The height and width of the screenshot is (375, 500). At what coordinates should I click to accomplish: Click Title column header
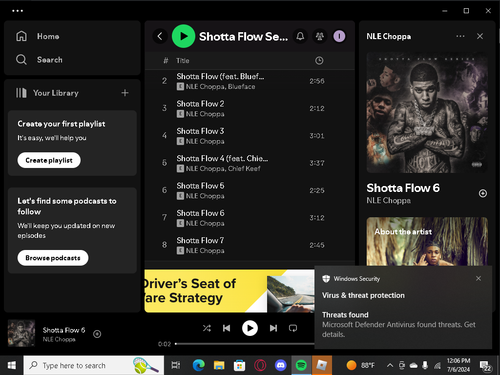coord(183,61)
